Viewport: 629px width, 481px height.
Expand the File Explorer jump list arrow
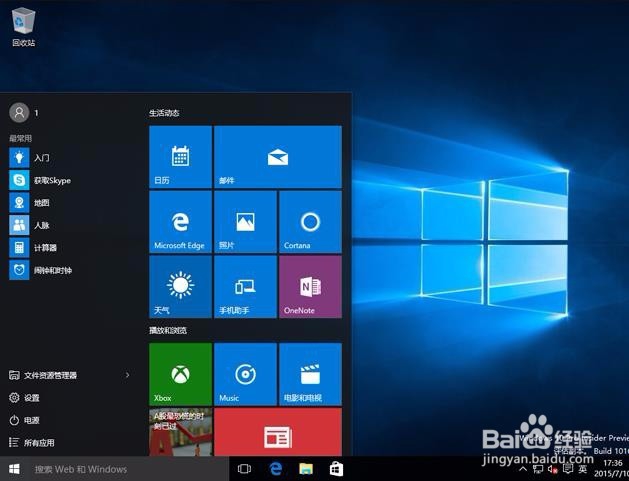click(x=128, y=375)
